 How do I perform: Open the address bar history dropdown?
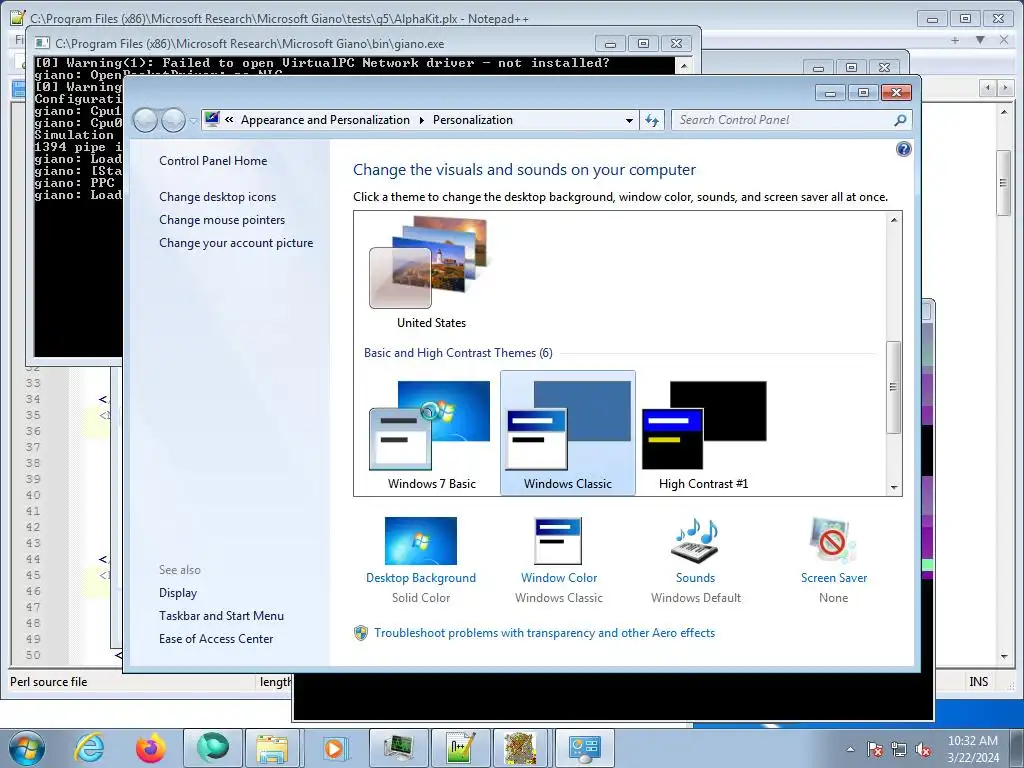(629, 120)
